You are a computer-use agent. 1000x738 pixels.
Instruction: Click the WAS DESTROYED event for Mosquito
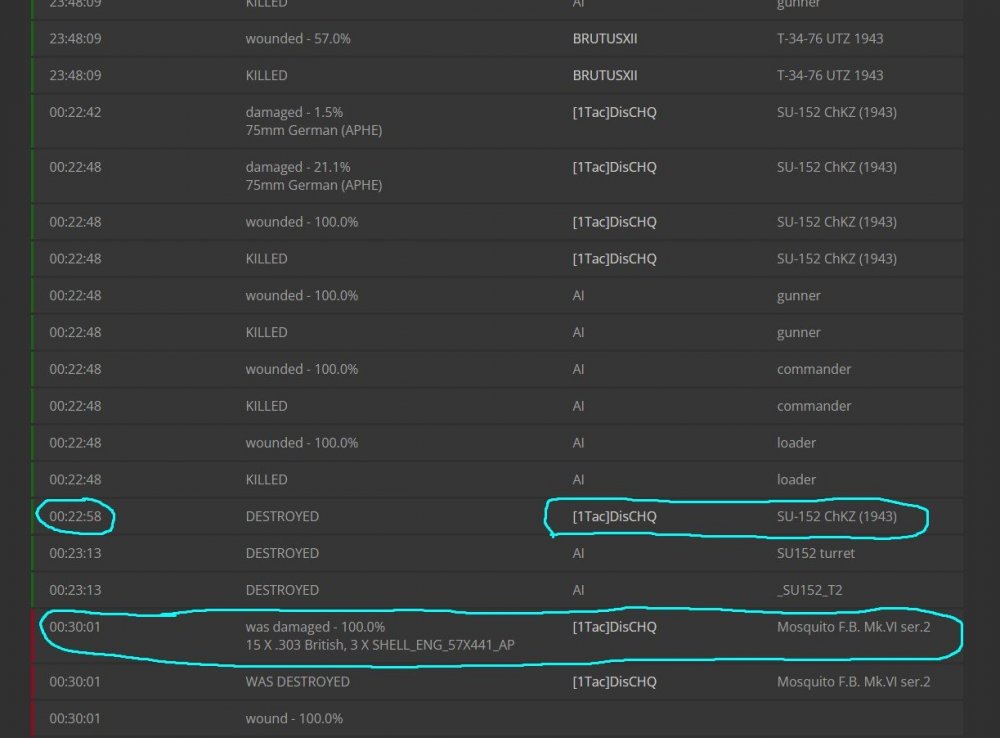tap(294, 681)
